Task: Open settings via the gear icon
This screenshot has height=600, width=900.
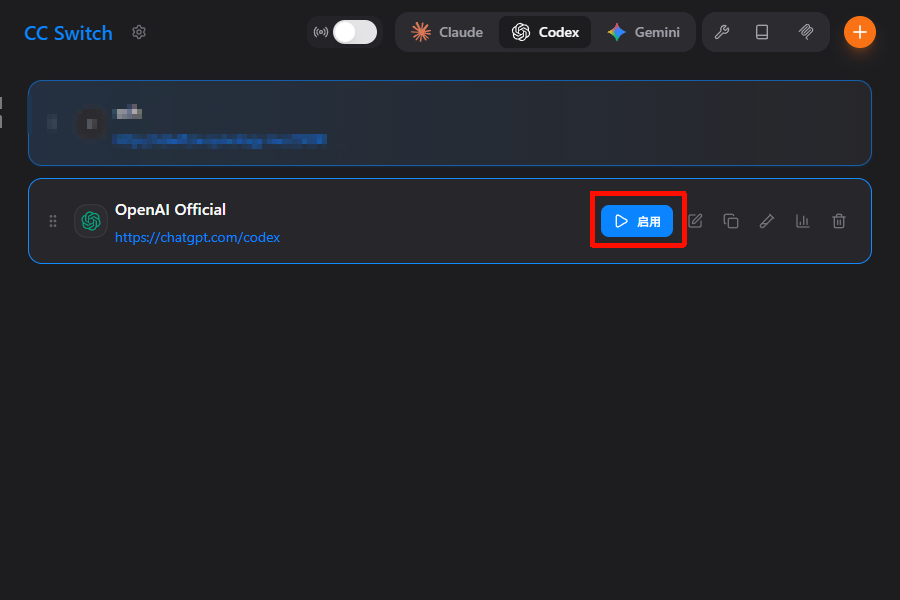Action: coord(139,32)
